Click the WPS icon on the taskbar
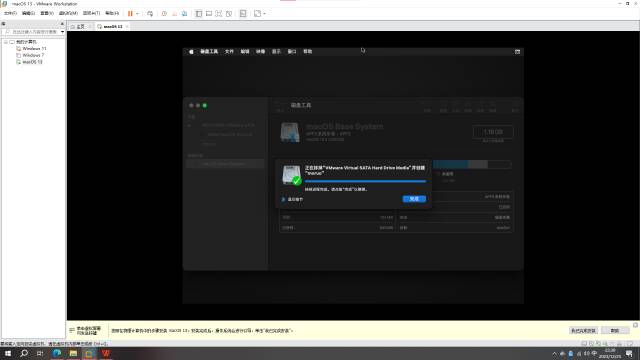Screen dimensions: 640x360 (106, 353)
